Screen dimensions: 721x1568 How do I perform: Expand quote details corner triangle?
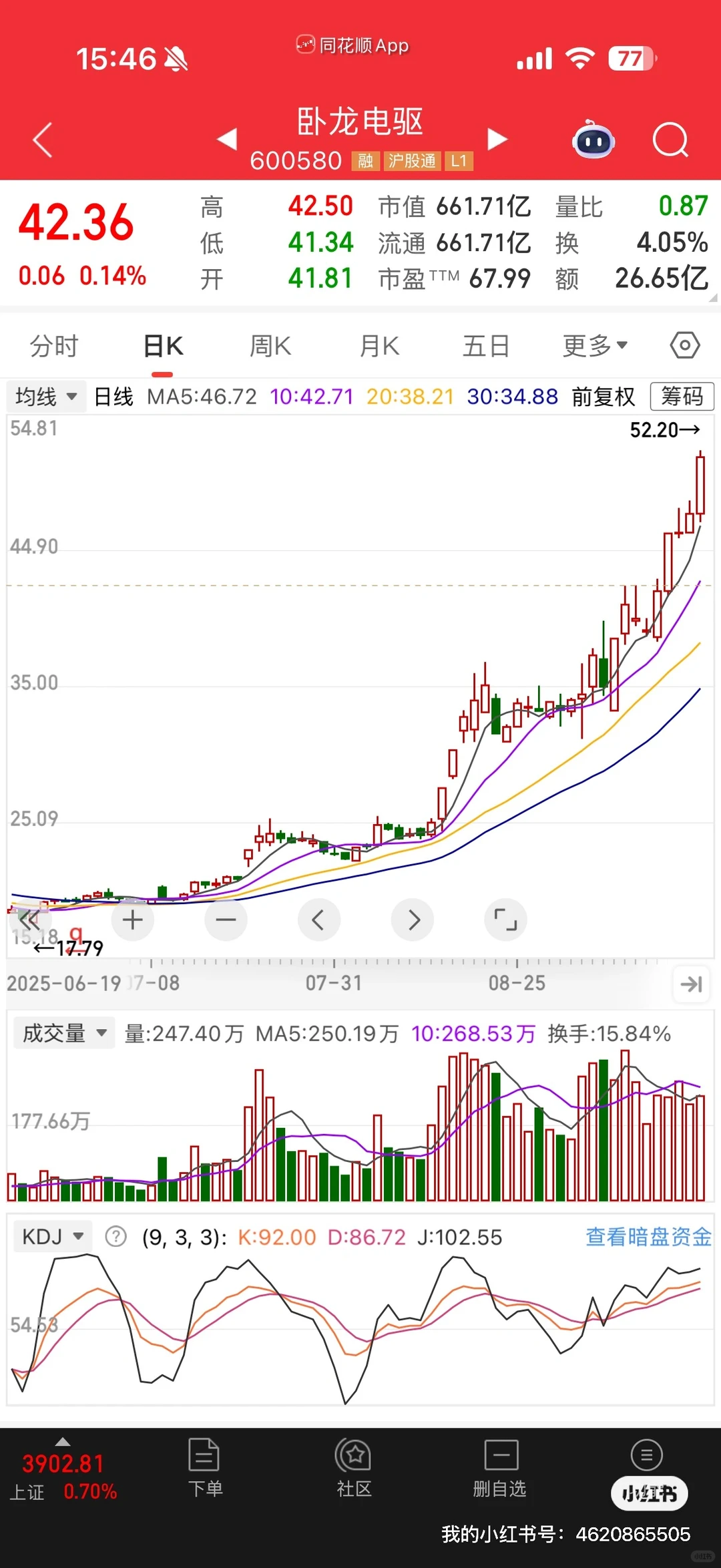[x=712, y=298]
